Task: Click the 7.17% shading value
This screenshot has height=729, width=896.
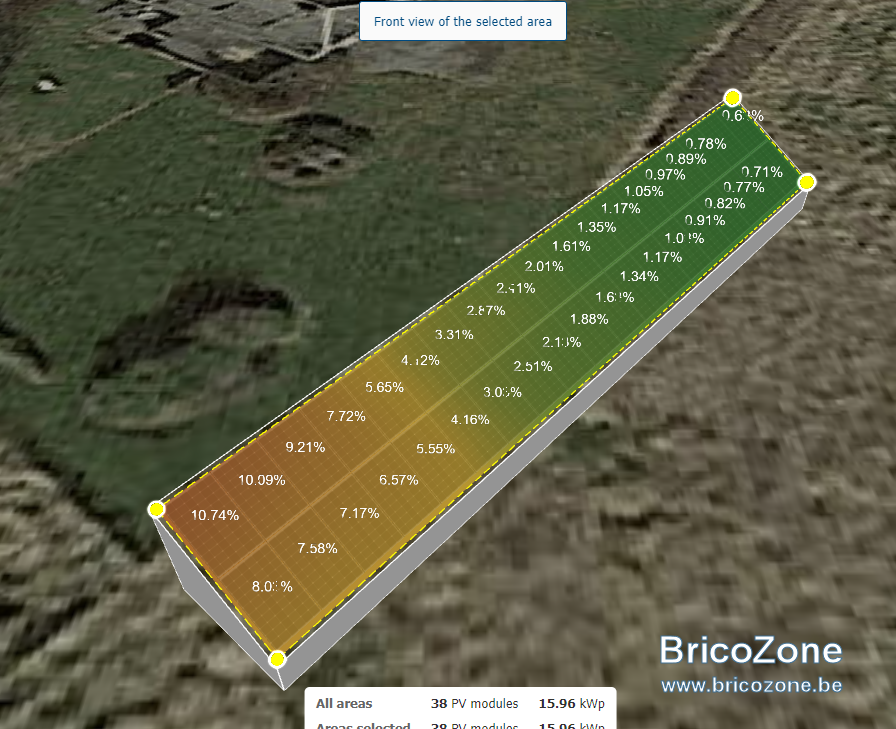Action: [359, 513]
